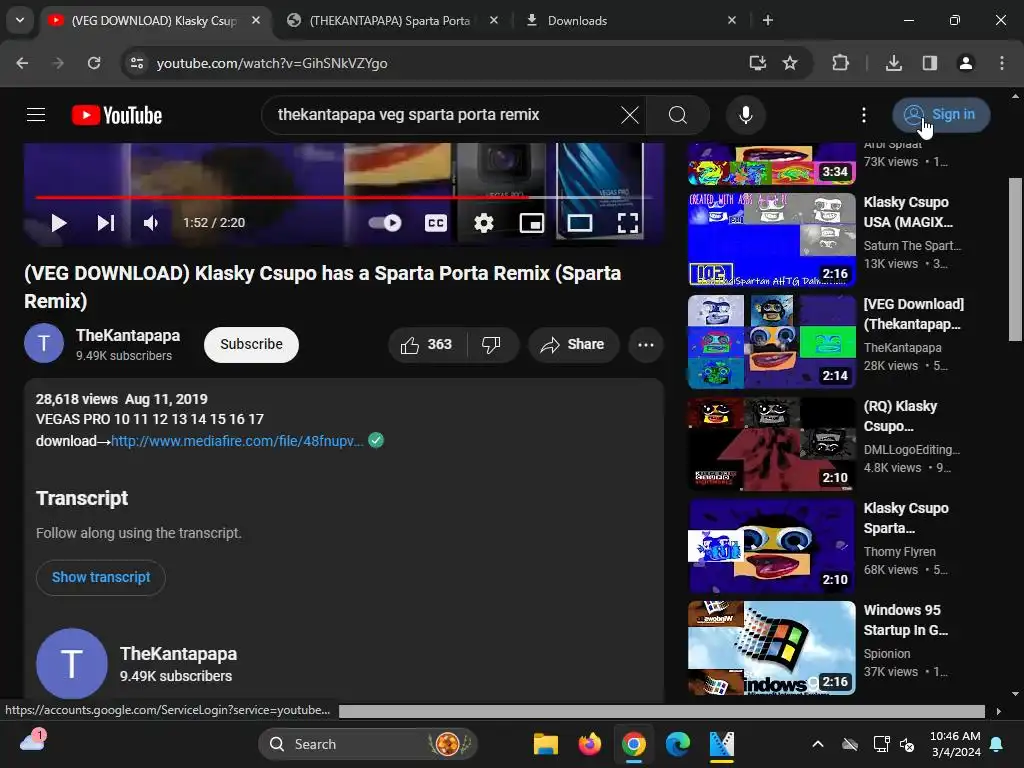This screenshot has width=1024, height=768.
Task: Open Chrome profile icon
Action: click(x=966, y=63)
